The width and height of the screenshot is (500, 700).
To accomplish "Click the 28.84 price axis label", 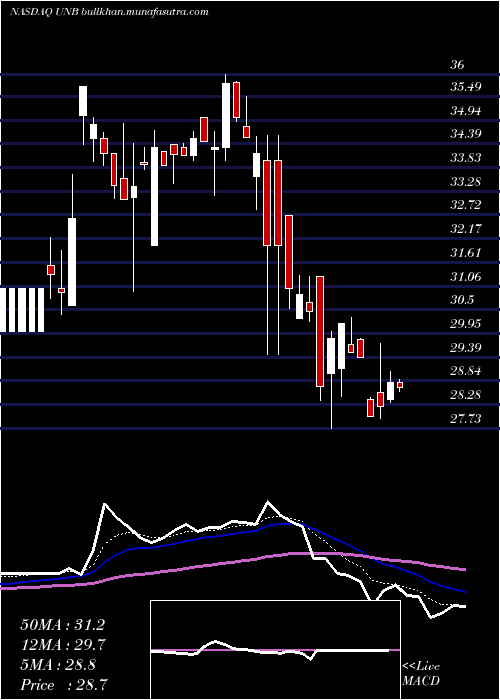I will (x=466, y=371).
